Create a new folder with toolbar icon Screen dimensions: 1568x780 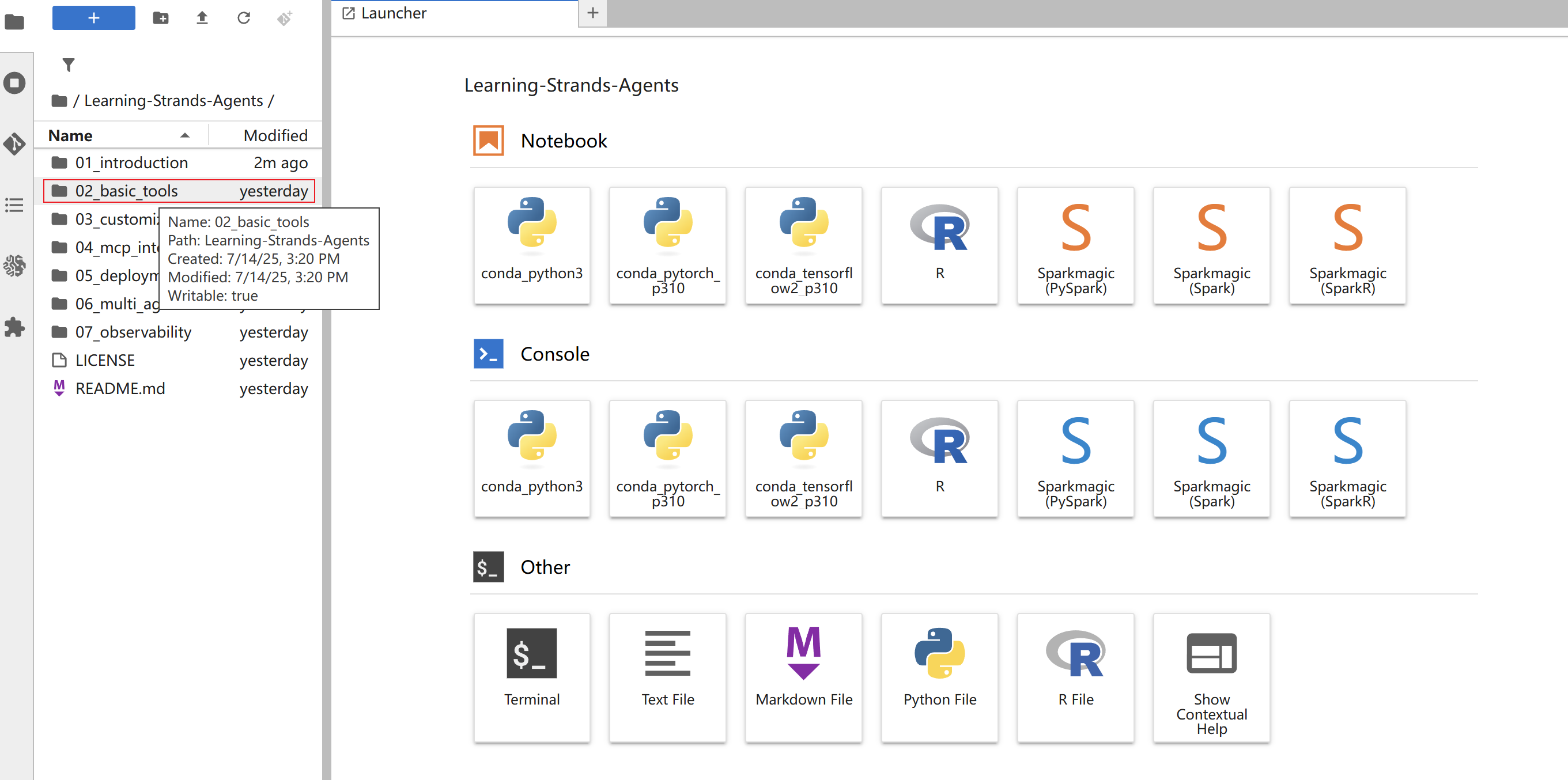[161, 18]
